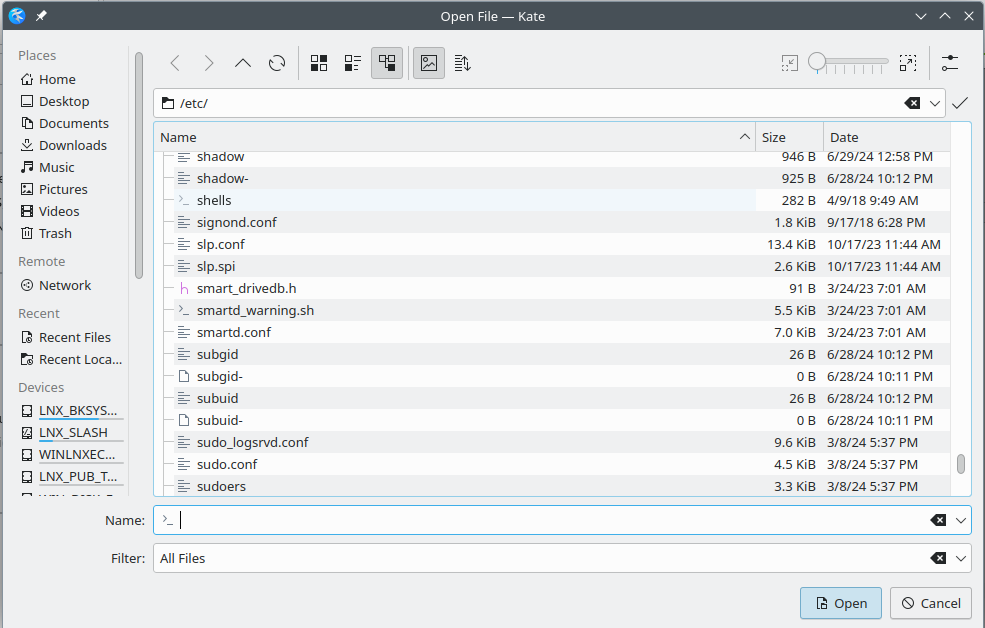985x628 pixels.
Task: Open the sorting options menu
Action: point(462,63)
